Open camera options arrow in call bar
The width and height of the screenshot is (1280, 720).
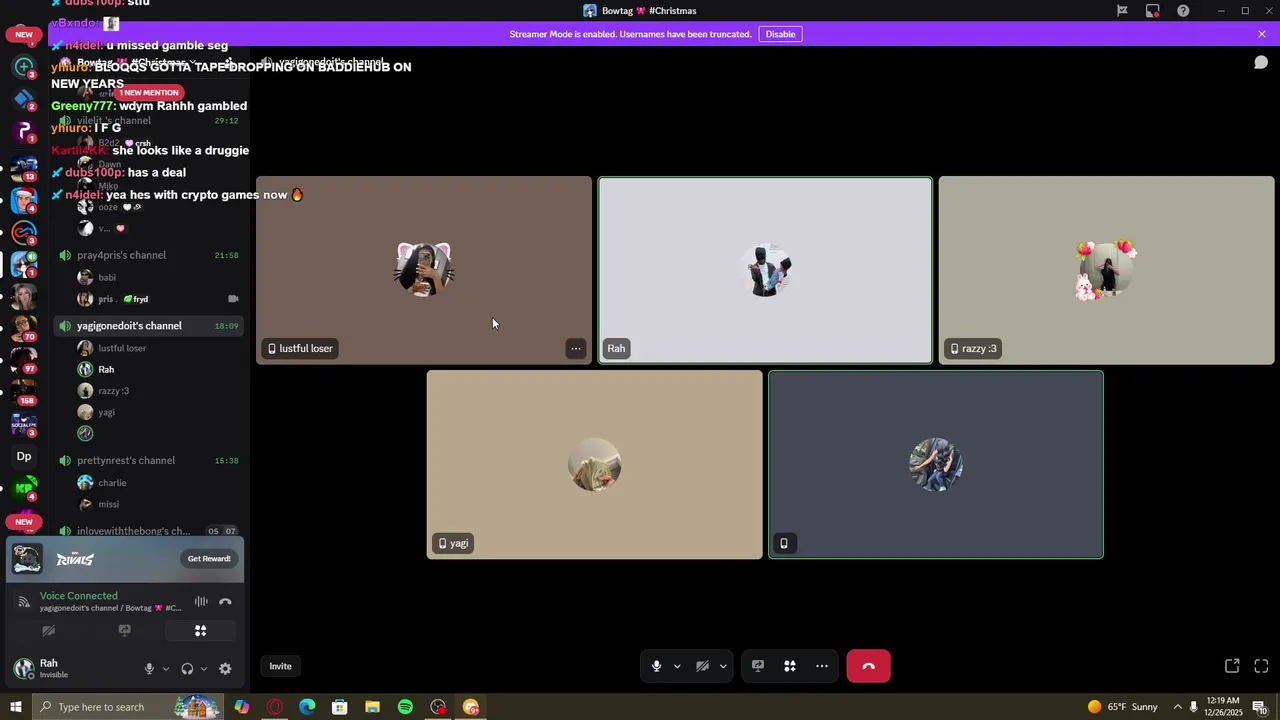[x=723, y=666]
